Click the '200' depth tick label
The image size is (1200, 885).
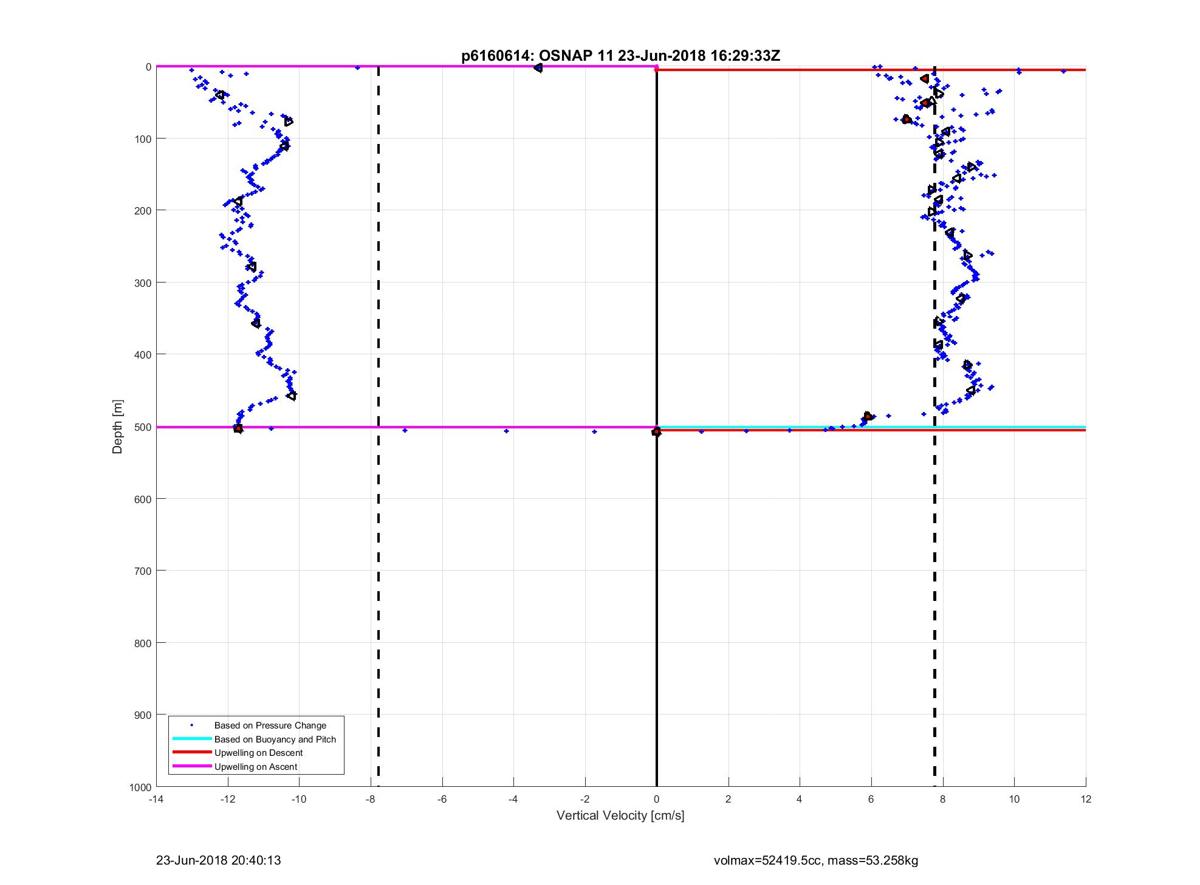[x=142, y=211]
